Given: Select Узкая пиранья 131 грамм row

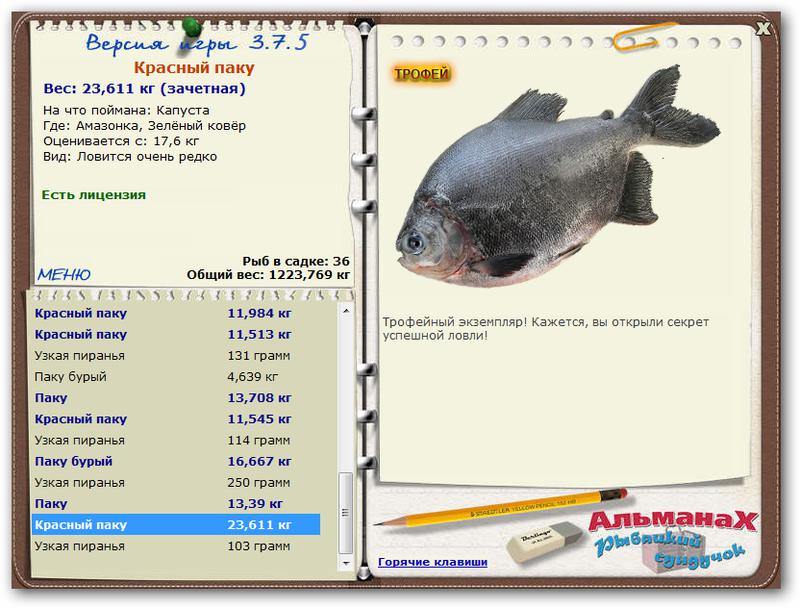Looking at the screenshot, I should (x=176, y=356).
